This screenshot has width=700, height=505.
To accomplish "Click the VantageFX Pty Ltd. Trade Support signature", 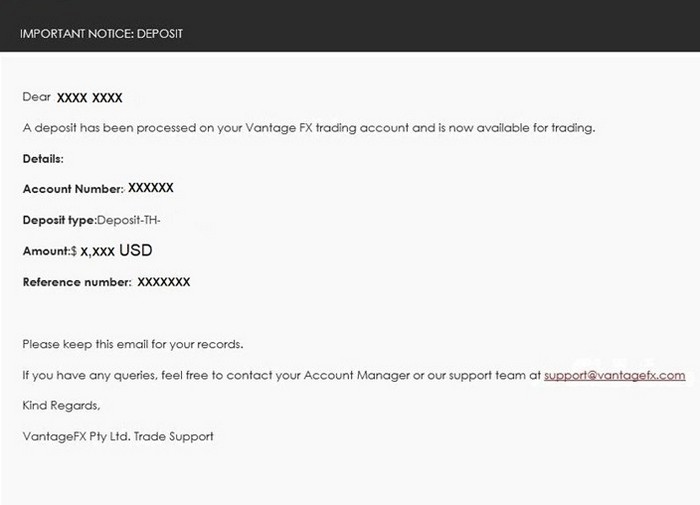I will click(118, 436).
